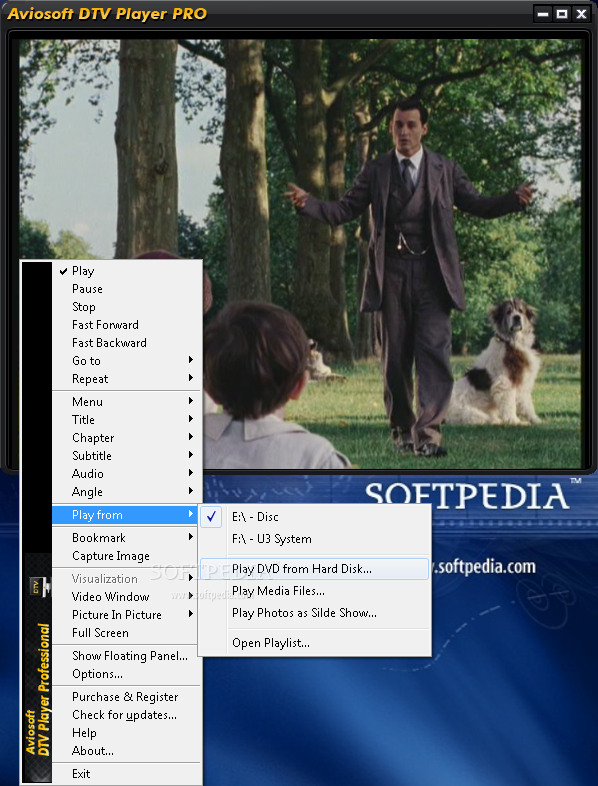Close the Aviosoft DTV Player window
Viewport: 598px width, 786px height.
coord(581,14)
